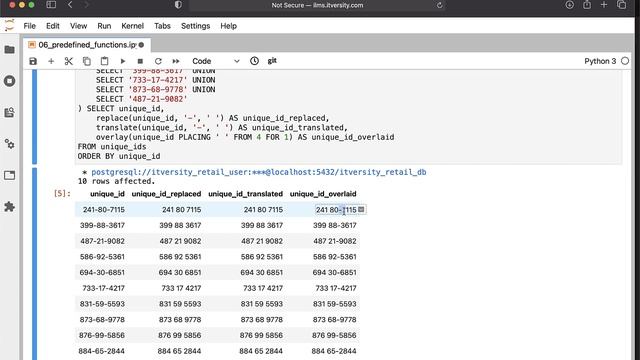The height and width of the screenshot is (360, 640).
Task: Open property inspector gears sidebar icon
Action: click(x=9, y=144)
